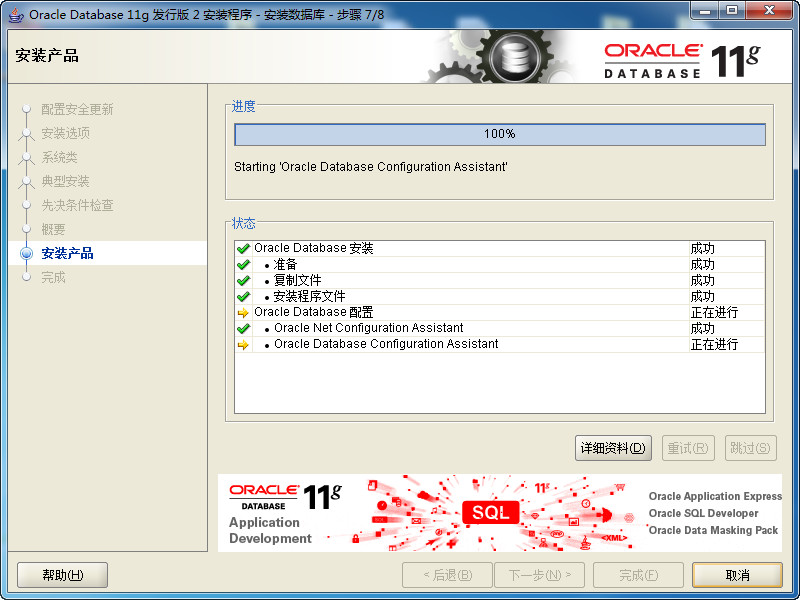This screenshot has width=800, height=600.
Task: Click the green check beside Oracle Database 安装
Action: point(243,248)
